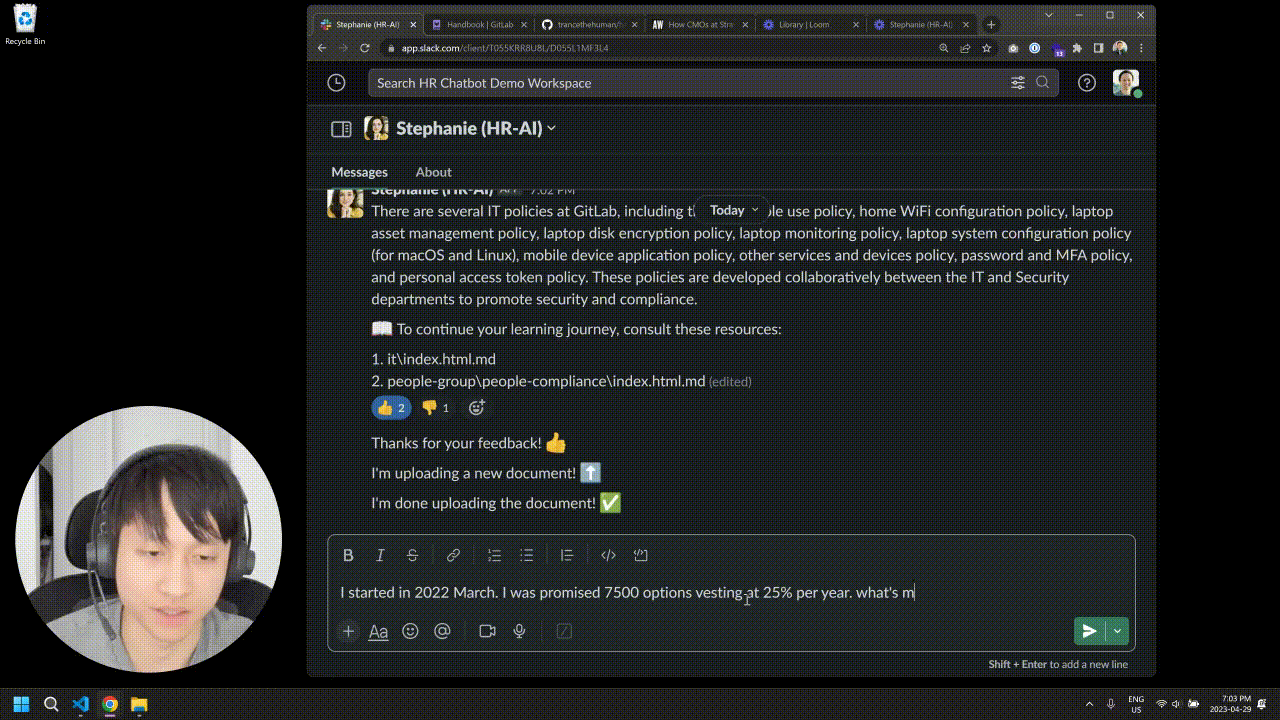Click the Thanks for your feedback message

click(x=469, y=442)
